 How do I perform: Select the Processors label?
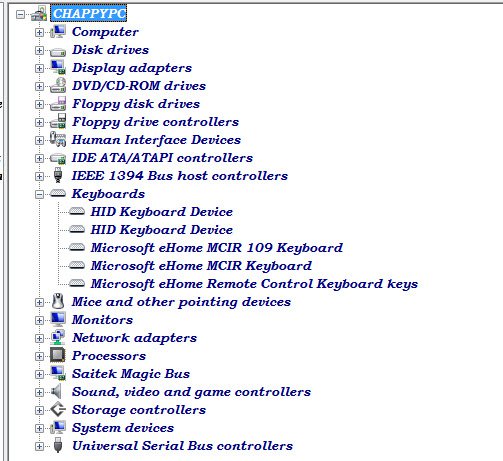pyautogui.click(x=109, y=356)
